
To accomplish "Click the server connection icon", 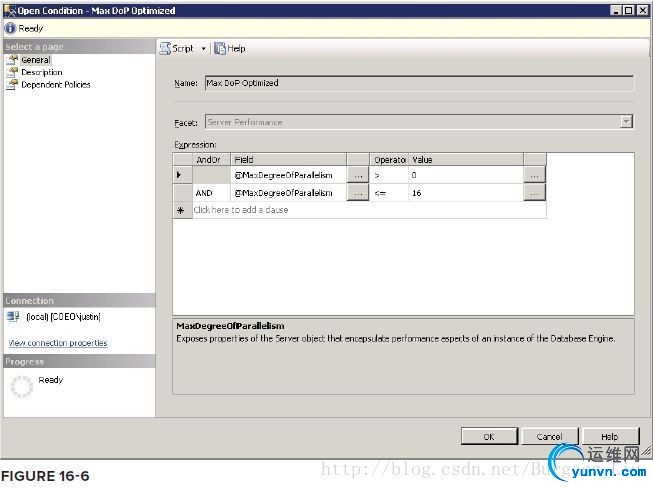I will (13, 317).
